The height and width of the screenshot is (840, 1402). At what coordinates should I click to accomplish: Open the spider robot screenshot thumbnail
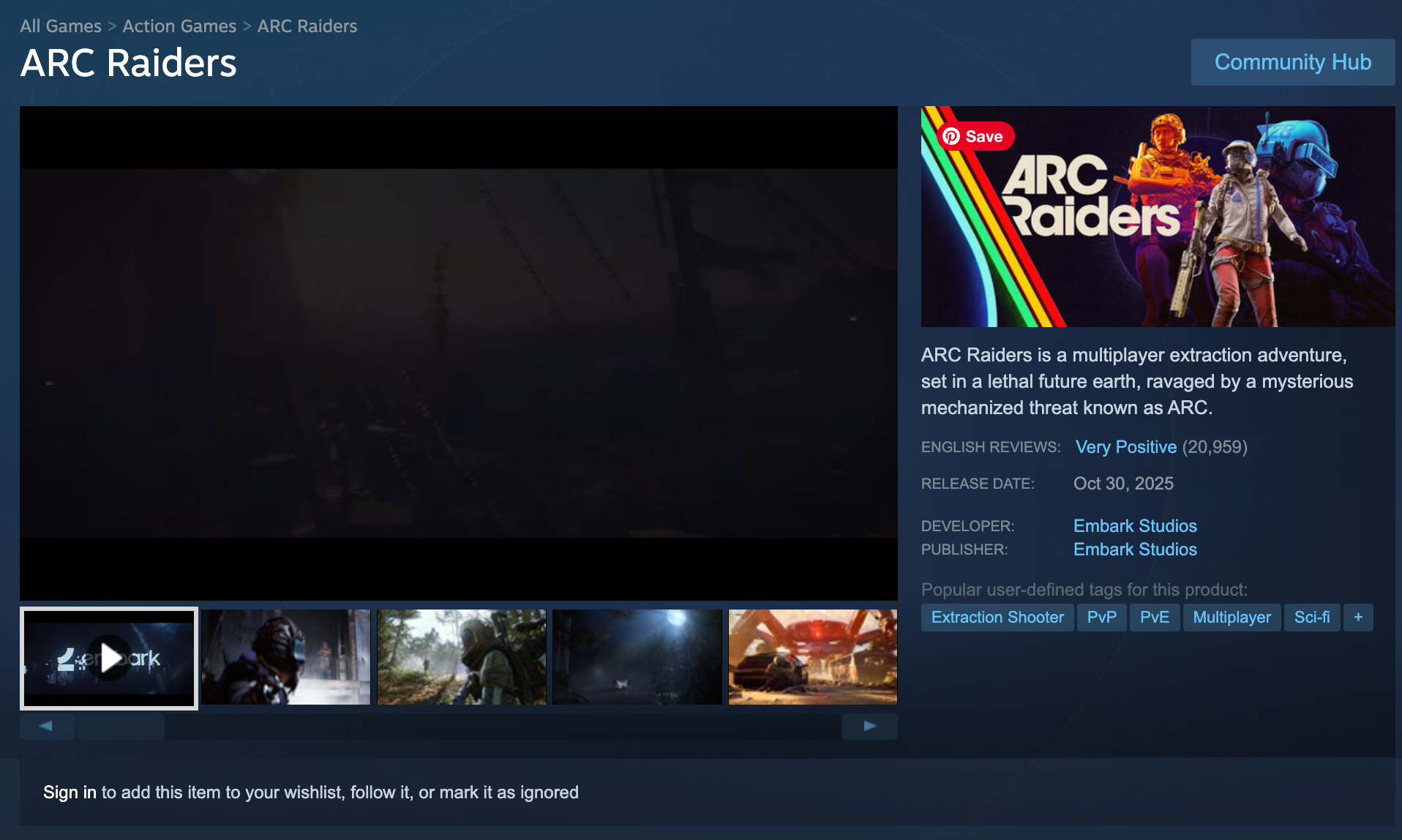[x=812, y=658]
